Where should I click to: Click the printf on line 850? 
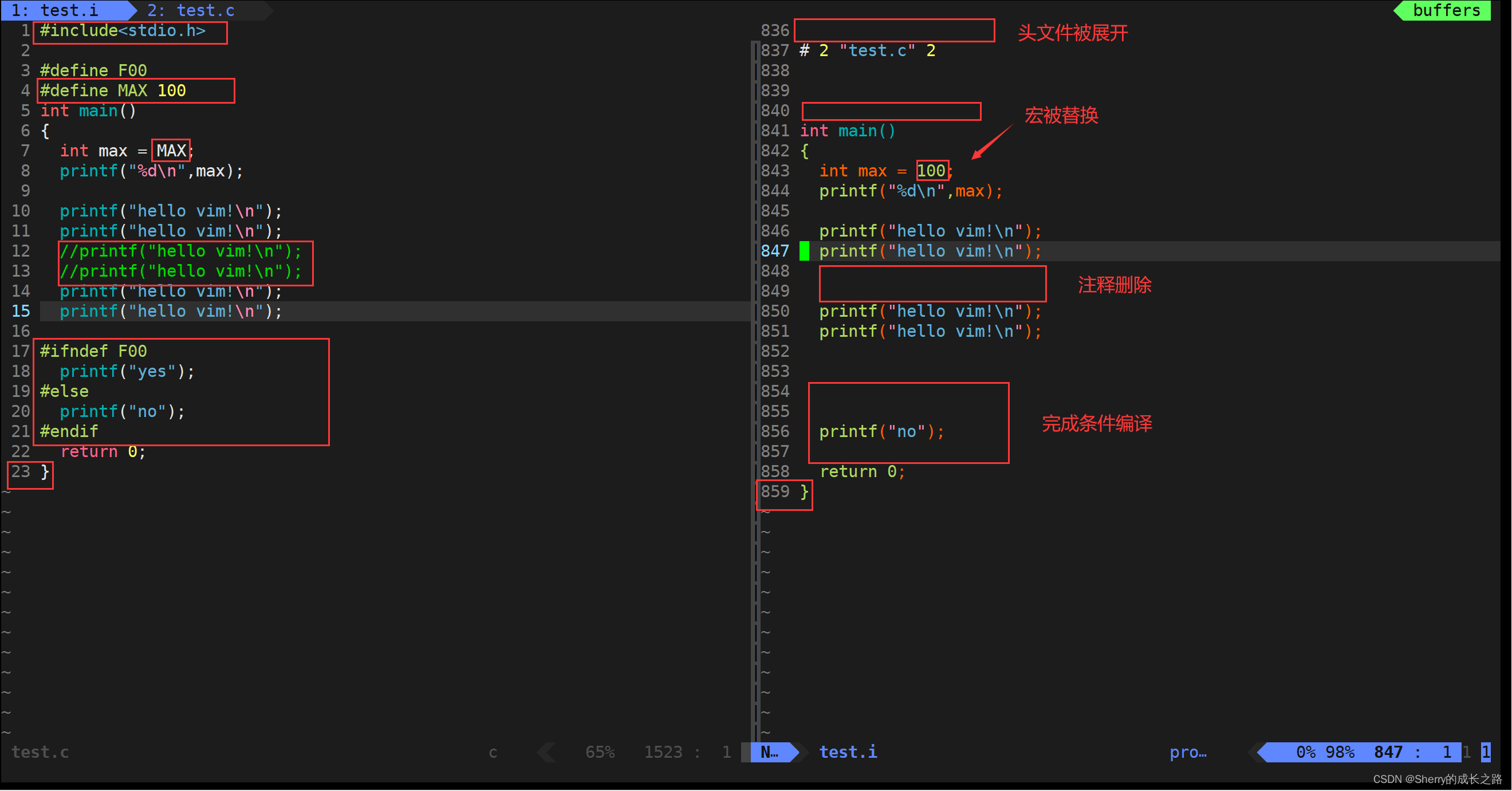(x=930, y=311)
